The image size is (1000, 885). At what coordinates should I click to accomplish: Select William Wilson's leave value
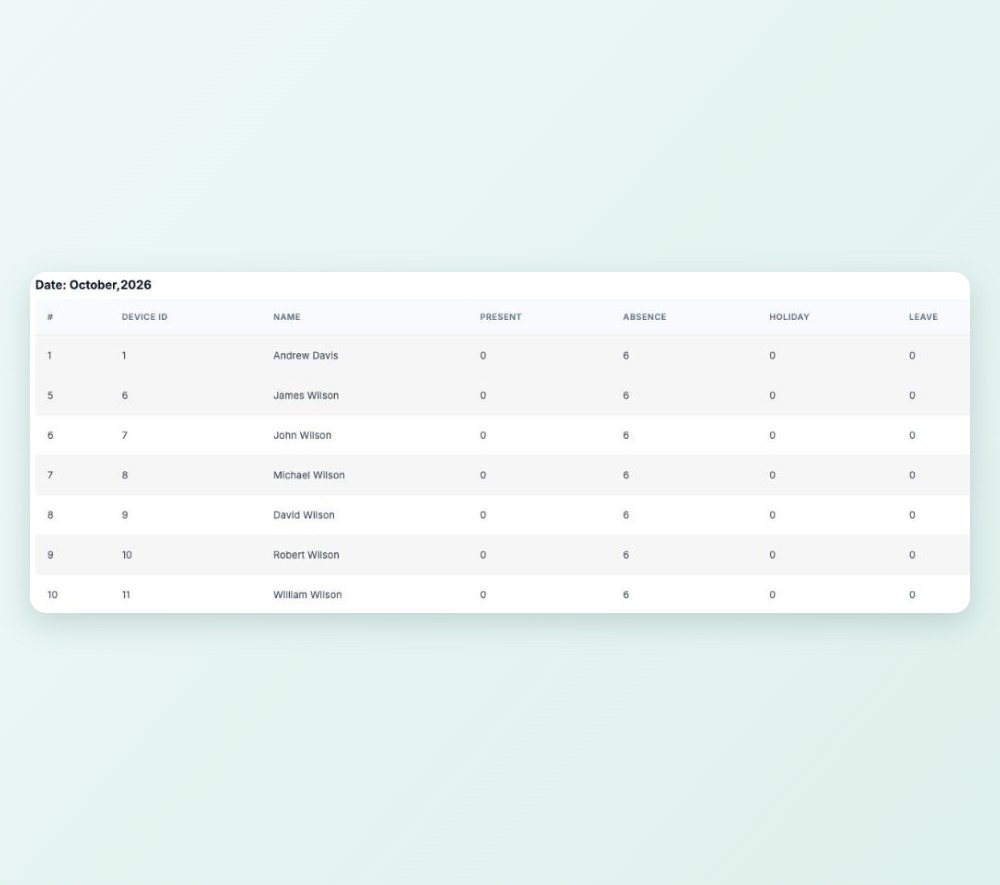pyautogui.click(x=912, y=595)
